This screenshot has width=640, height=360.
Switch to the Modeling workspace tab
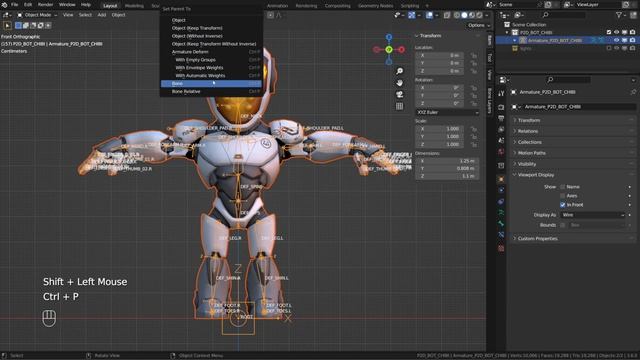[134, 6]
